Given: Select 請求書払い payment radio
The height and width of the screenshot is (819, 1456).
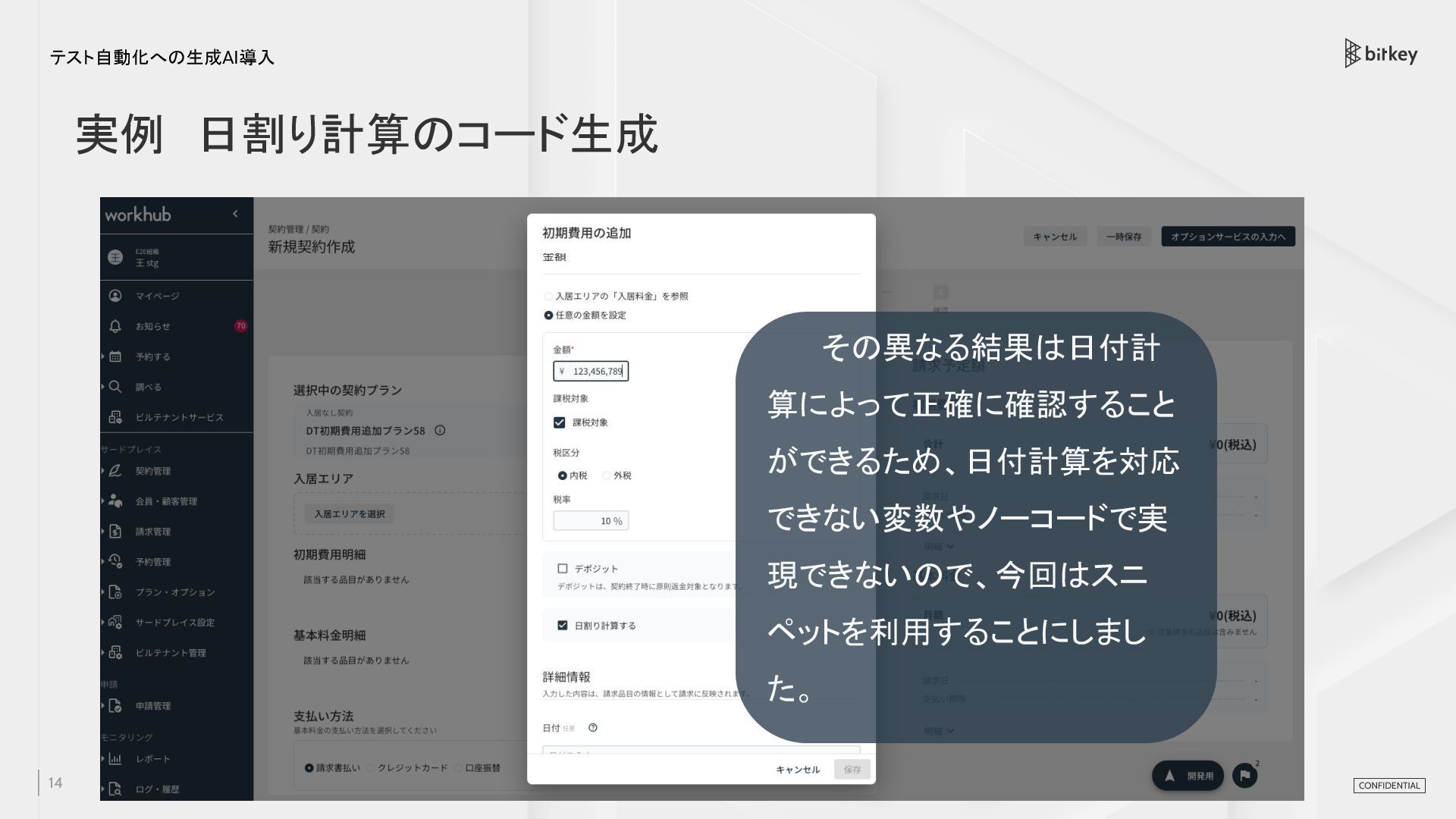Looking at the screenshot, I should (x=309, y=768).
